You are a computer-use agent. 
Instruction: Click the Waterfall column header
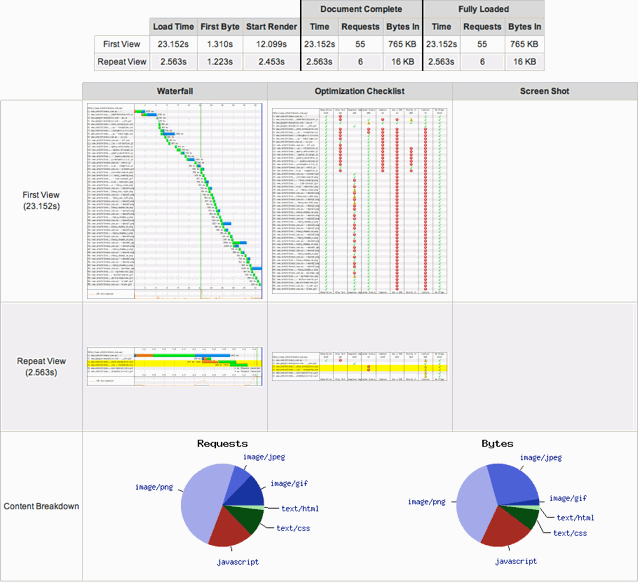(x=174, y=91)
